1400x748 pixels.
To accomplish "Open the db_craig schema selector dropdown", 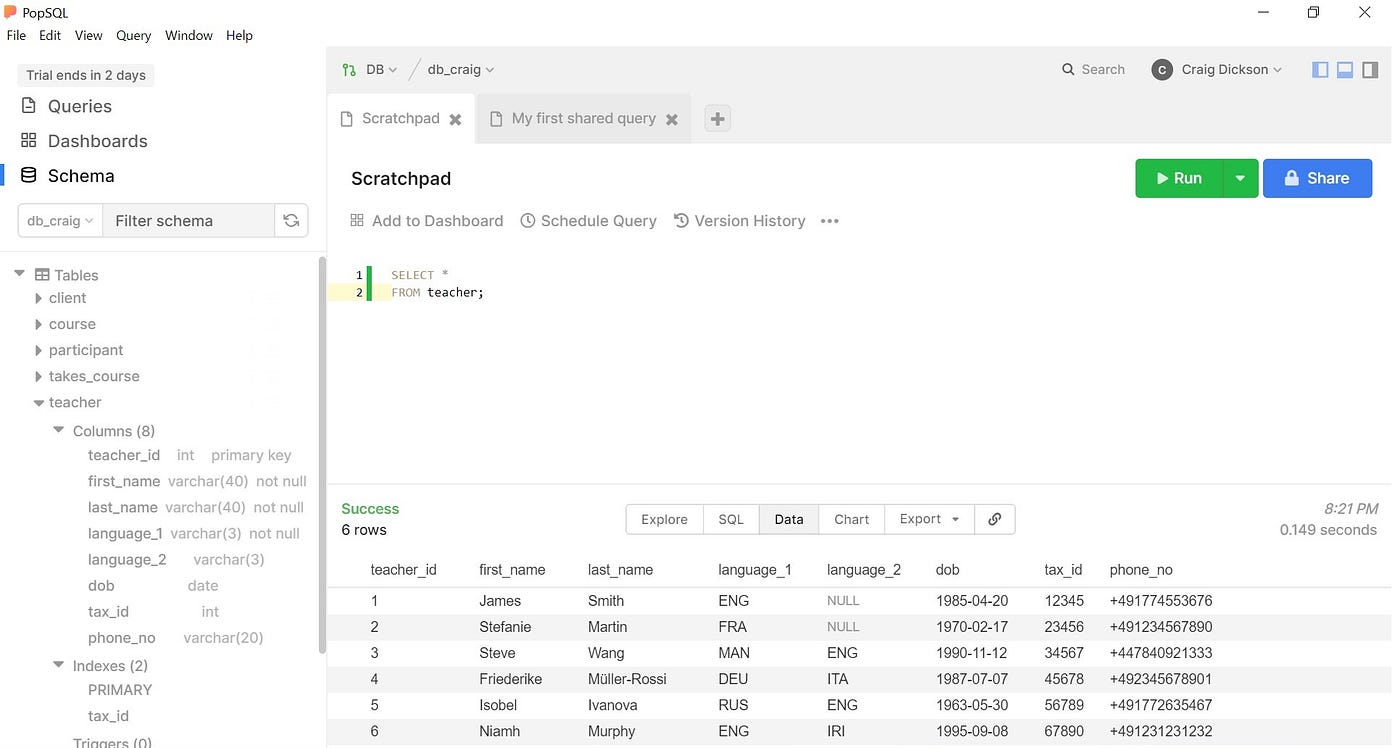I will coord(60,221).
